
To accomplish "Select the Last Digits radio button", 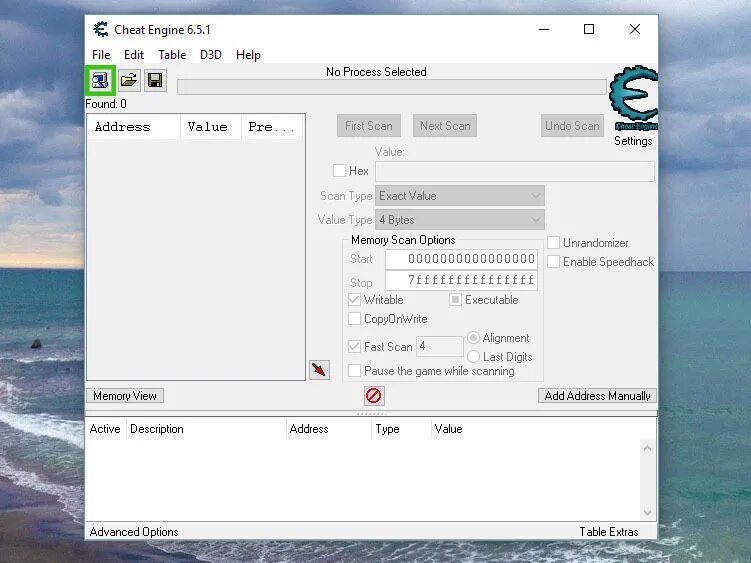I will (473, 356).
